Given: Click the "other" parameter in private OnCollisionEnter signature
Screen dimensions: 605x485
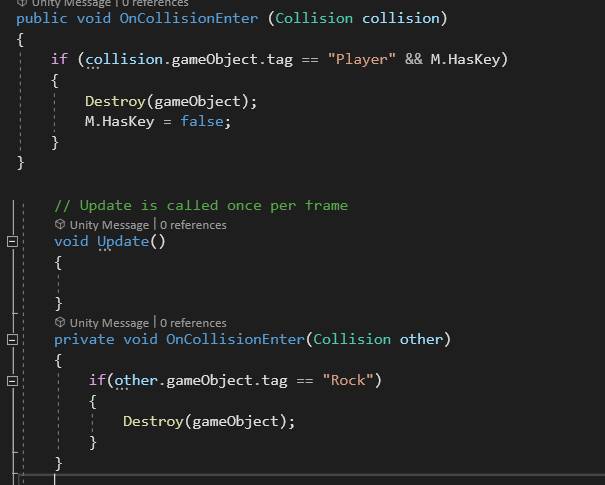Looking at the screenshot, I should point(420,340).
